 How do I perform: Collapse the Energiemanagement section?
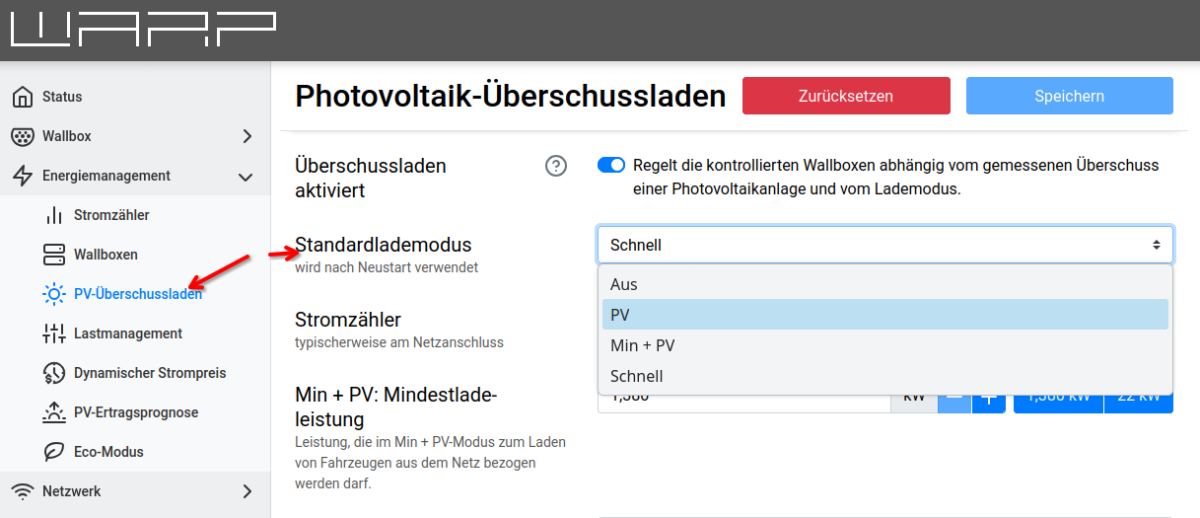tap(246, 176)
